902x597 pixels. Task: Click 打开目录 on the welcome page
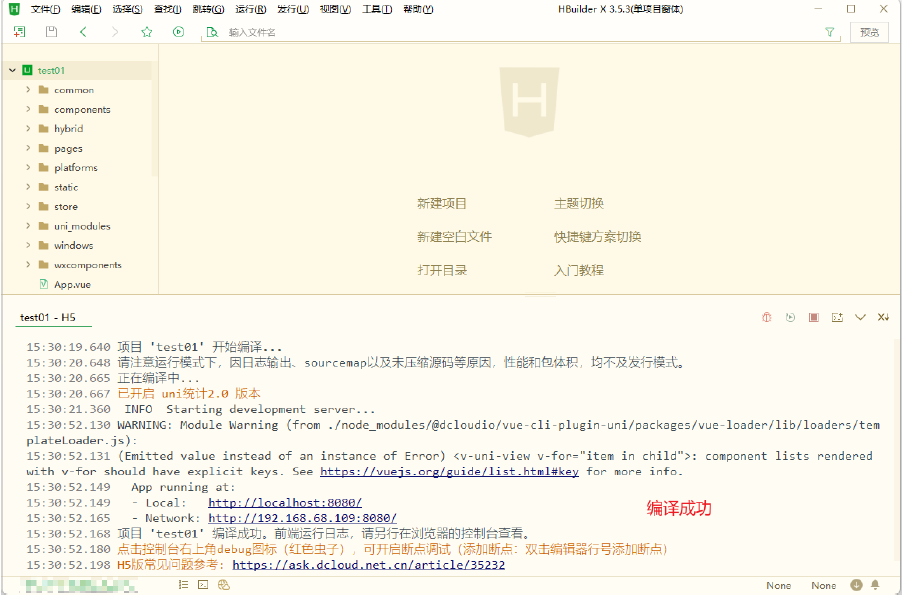442,270
